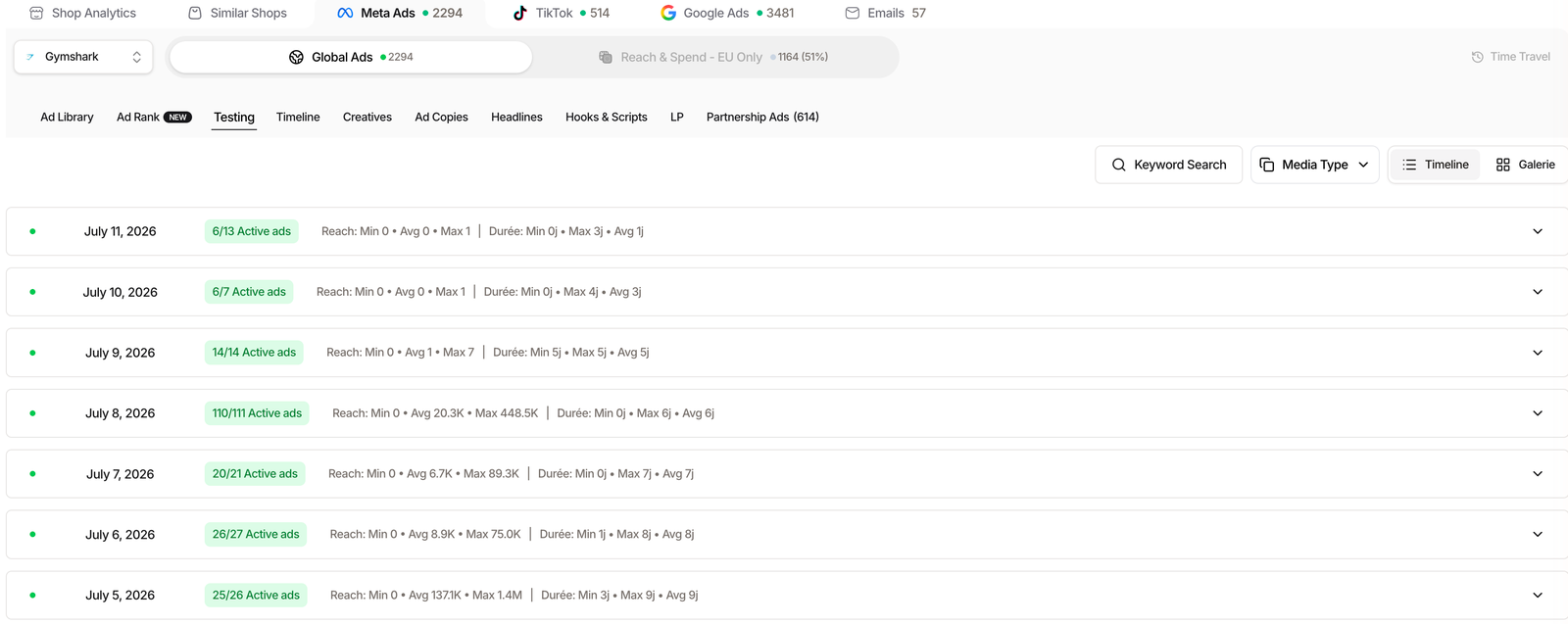Open the Timeline navigation tab
The image size is (1568, 624).
pyautogui.click(x=298, y=117)
